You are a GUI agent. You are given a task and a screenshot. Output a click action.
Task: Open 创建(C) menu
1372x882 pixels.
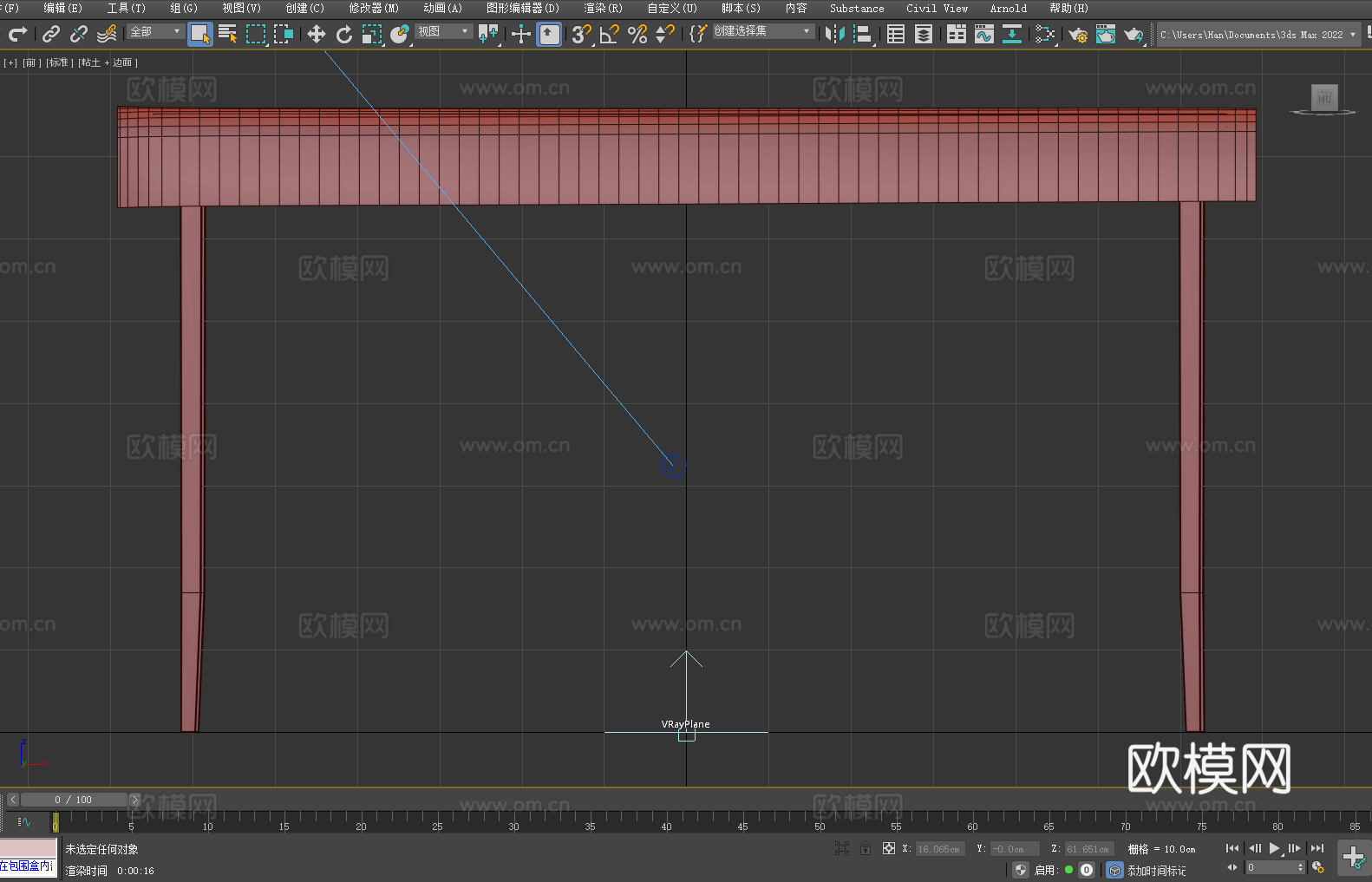coord(305,8)
